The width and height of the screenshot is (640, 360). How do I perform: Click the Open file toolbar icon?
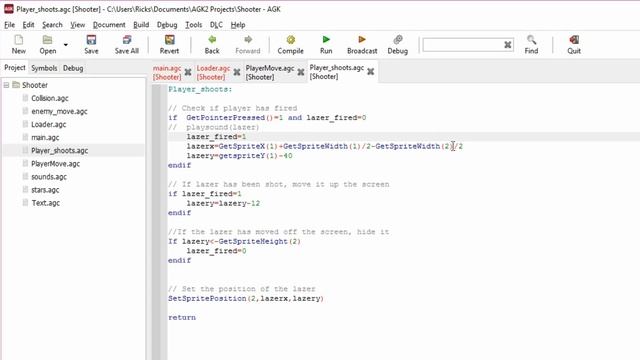[x=48, y=44]
